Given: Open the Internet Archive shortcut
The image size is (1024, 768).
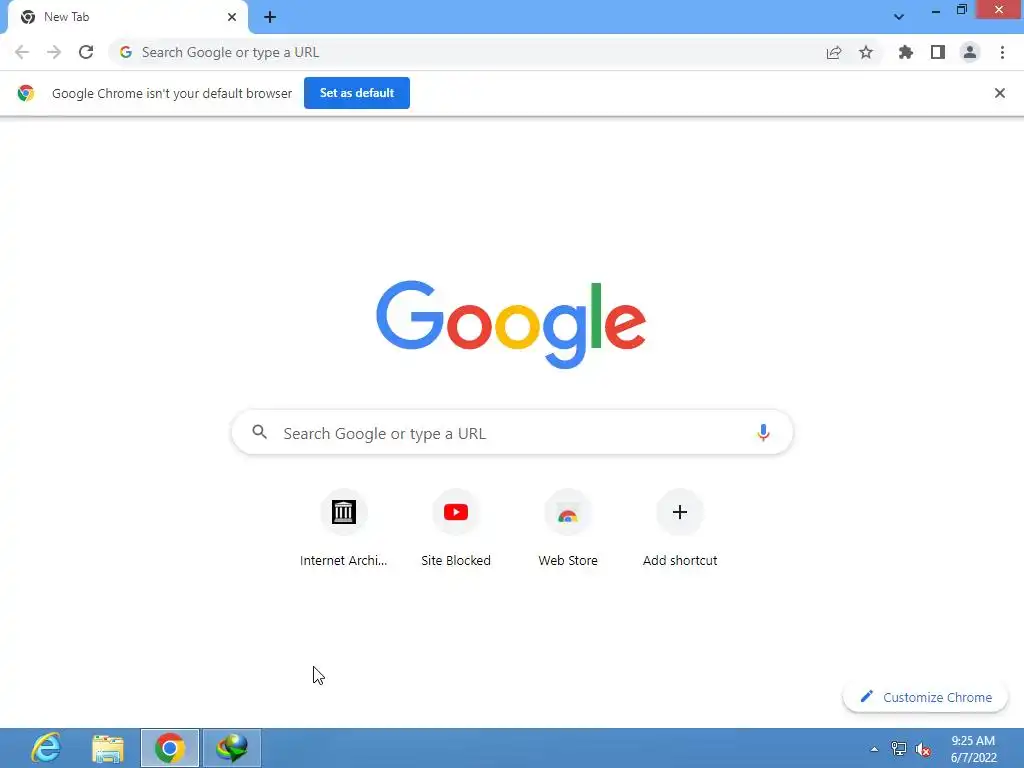Looking at the screenshot, I should (344, 528).
